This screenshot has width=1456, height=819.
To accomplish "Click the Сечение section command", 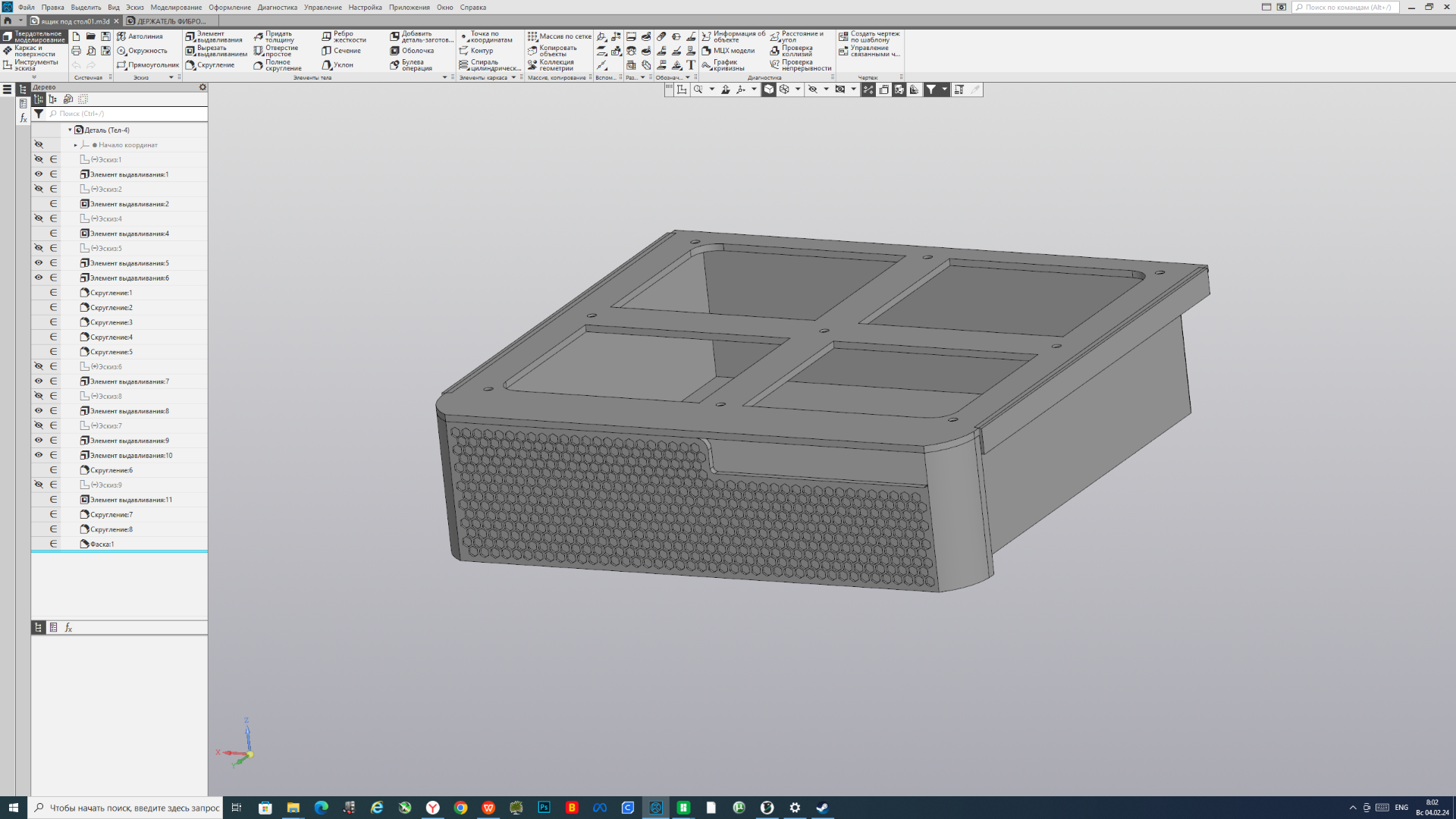I will coord(341,51).
